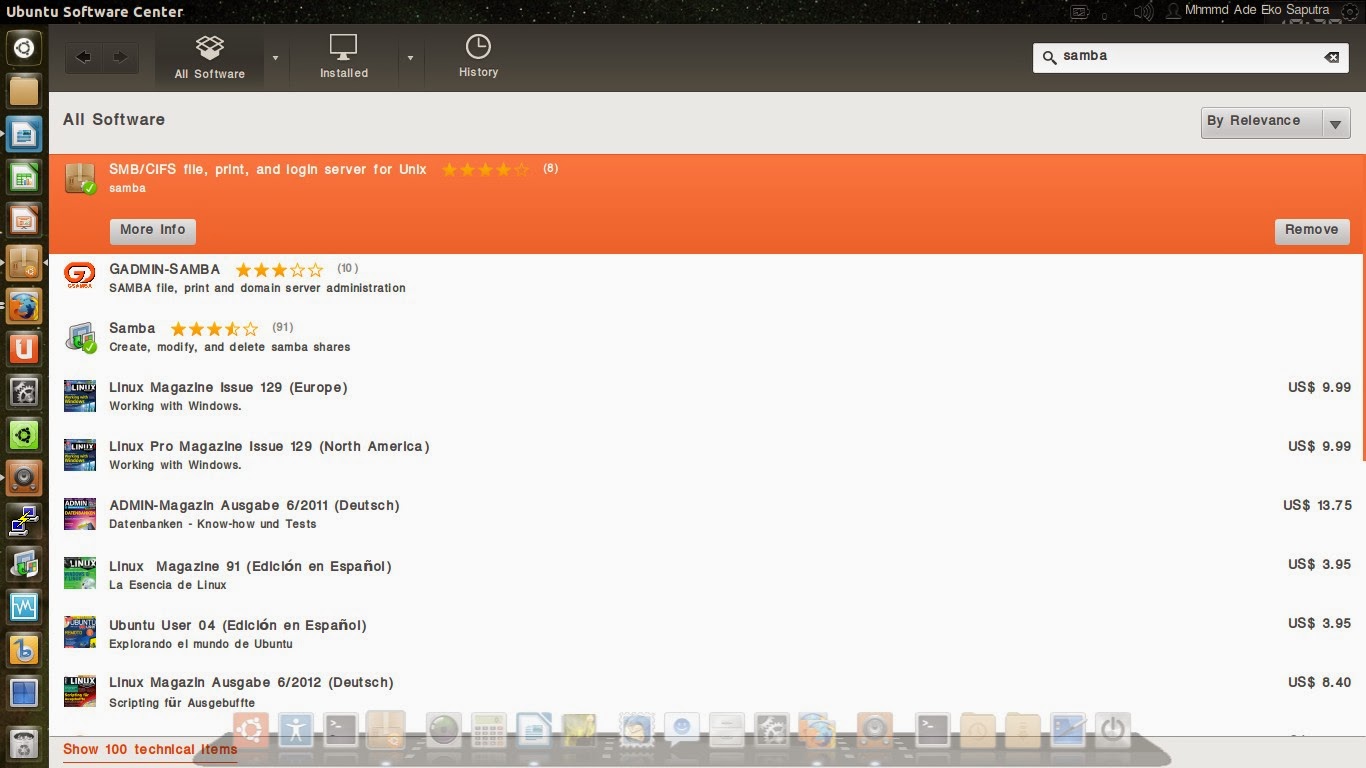The width and height of the screenshot is (1366, 768).
Task: Click the ADMIN-Magazin cover thumbnail
Action: click(80, 514)
